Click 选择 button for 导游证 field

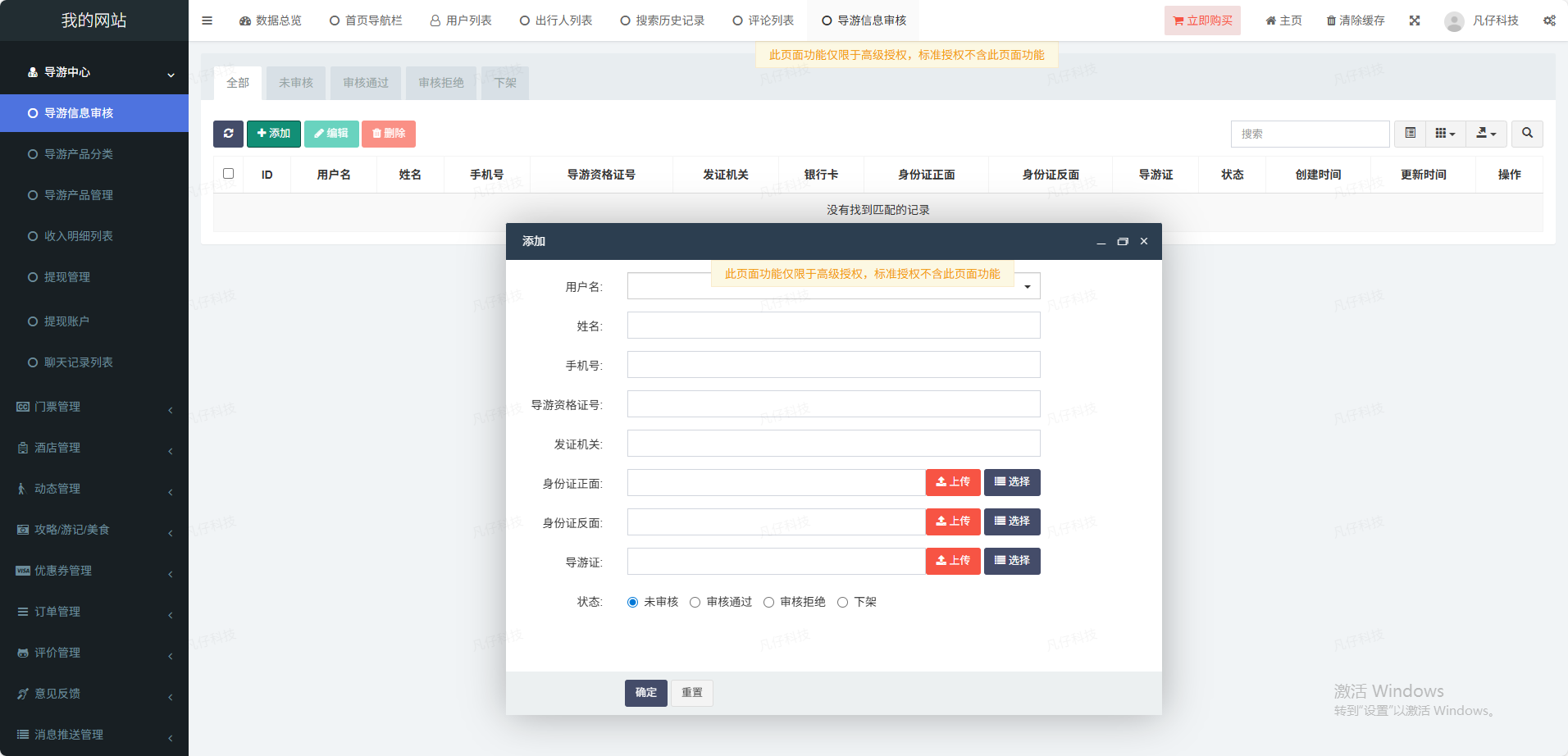[x=1012, y=561]
